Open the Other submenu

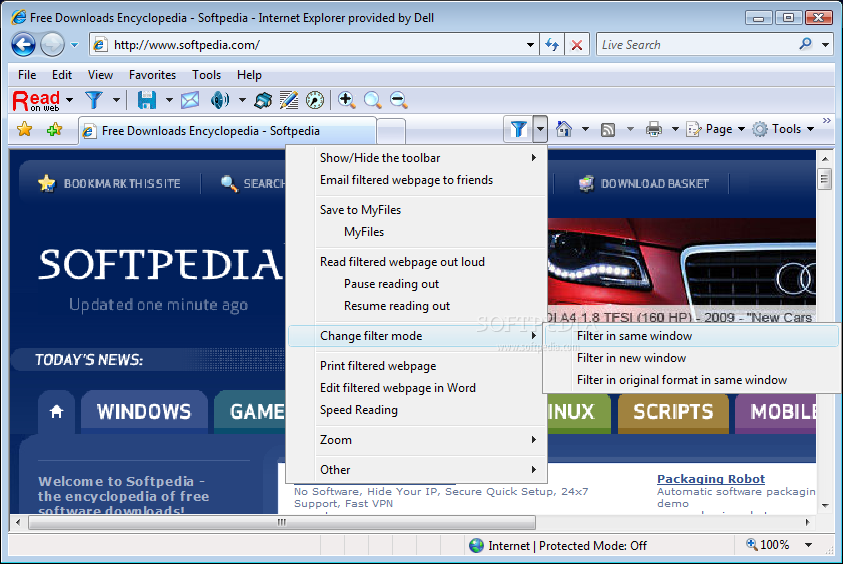(x=417, y=470)
